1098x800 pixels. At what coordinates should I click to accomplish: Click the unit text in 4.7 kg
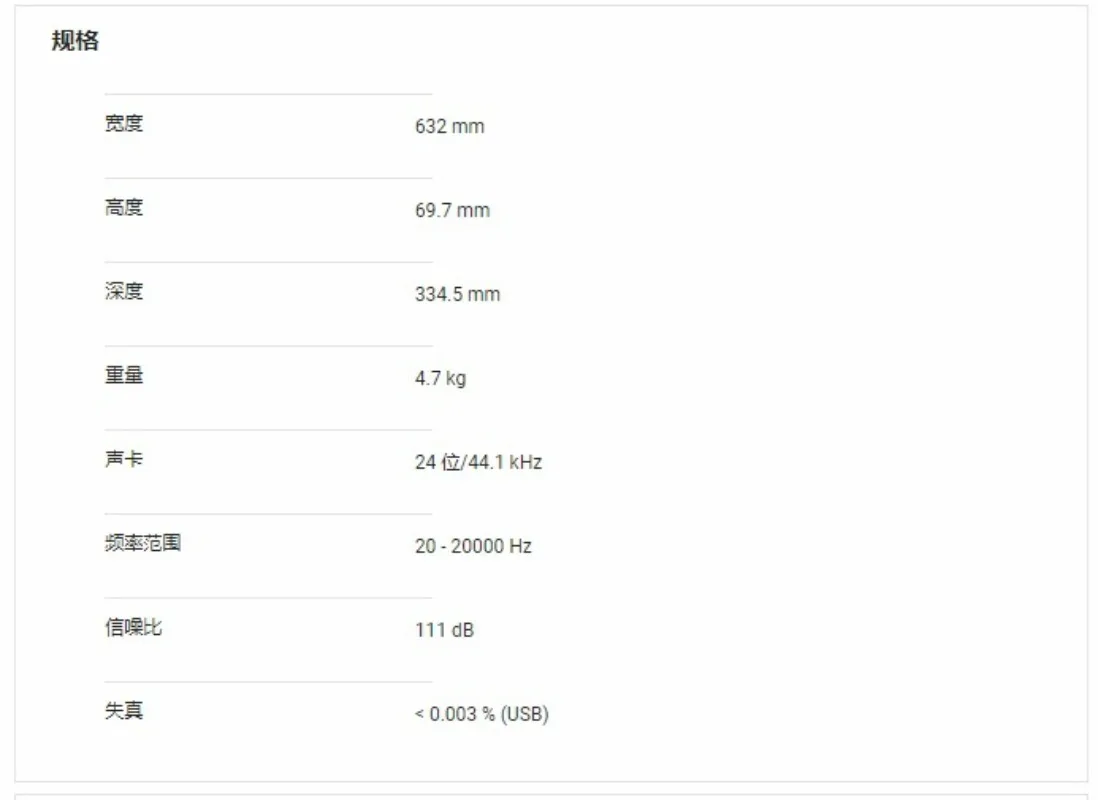(x=456, y=379)
